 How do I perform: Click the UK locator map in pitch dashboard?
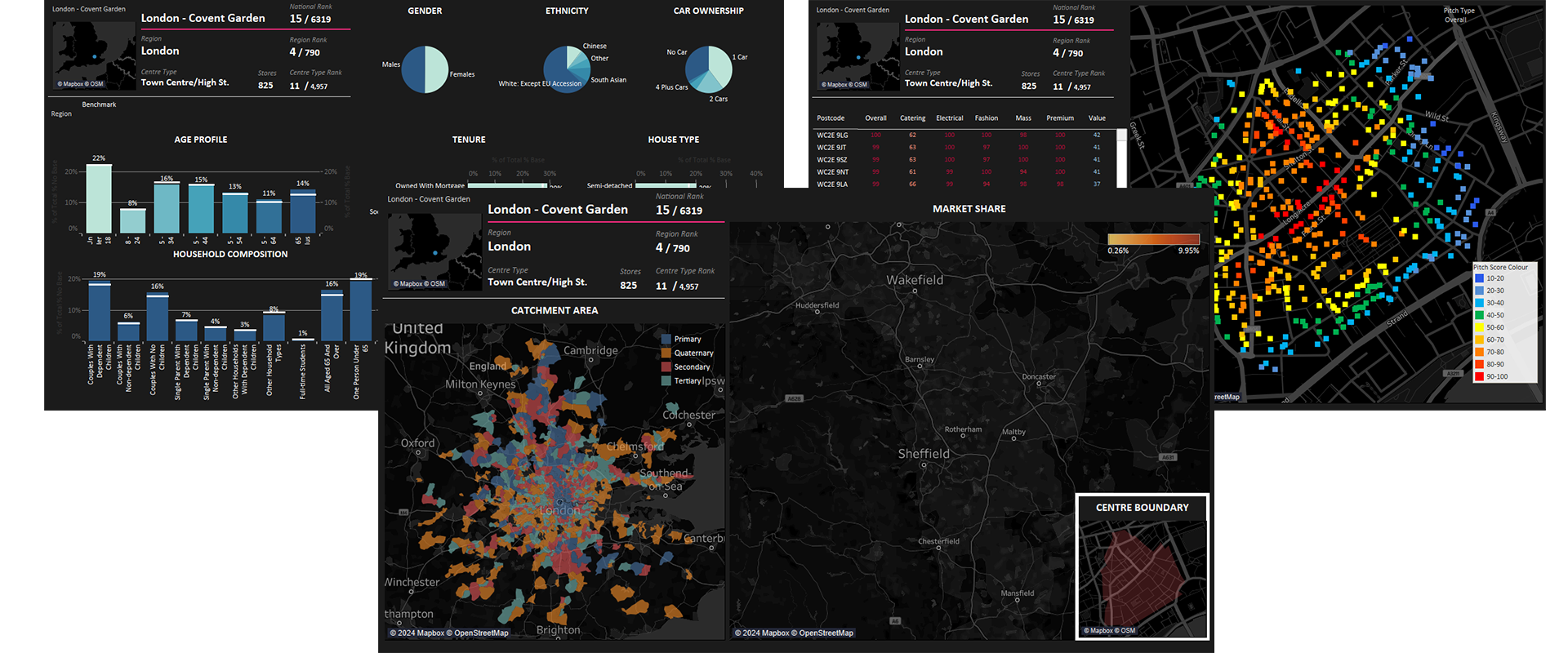tap(858, 56)
